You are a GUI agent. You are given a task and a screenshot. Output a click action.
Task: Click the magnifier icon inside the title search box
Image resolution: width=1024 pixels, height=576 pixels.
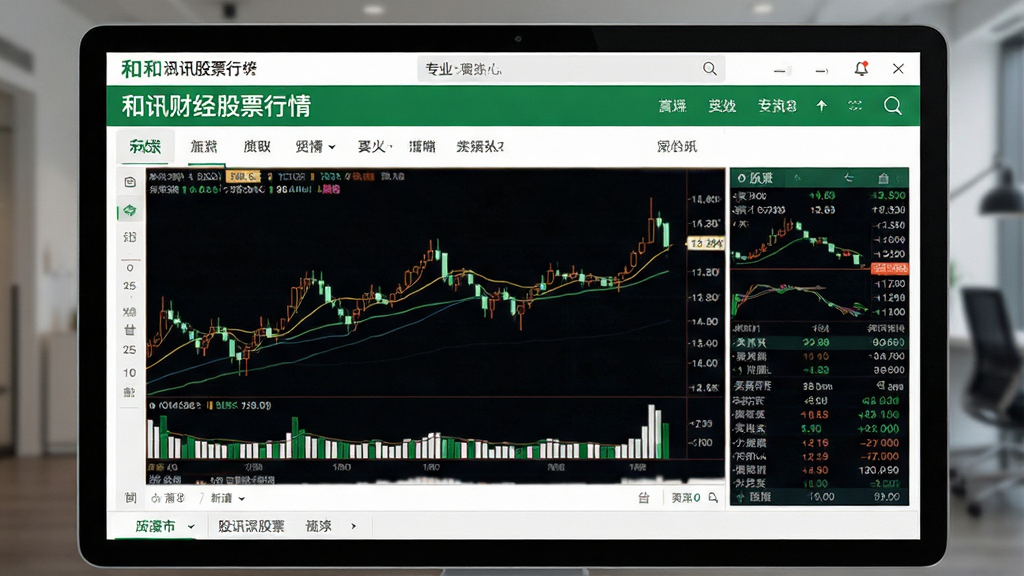click(709, 69)
